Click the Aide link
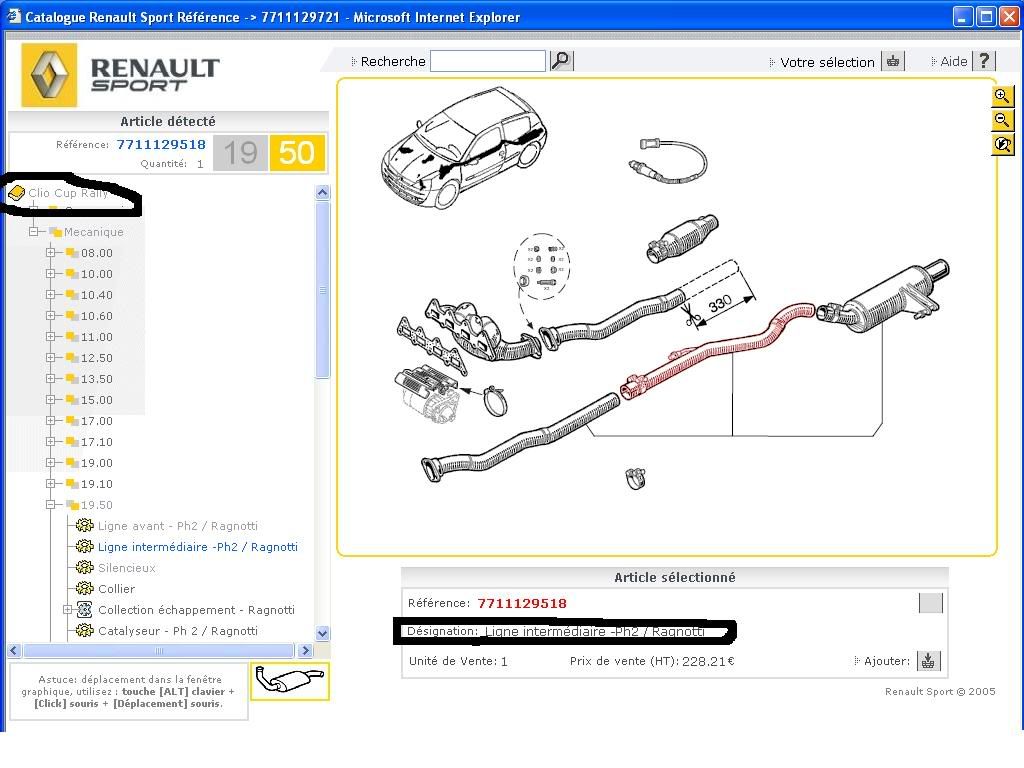This screenshot has height=768, width=1024. tap(953, 61)
